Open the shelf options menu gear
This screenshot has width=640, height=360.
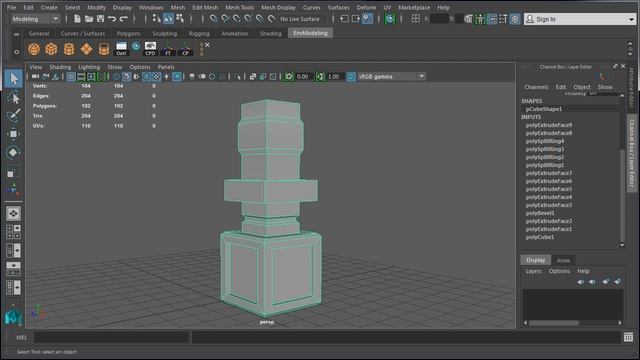coord(17,52)
